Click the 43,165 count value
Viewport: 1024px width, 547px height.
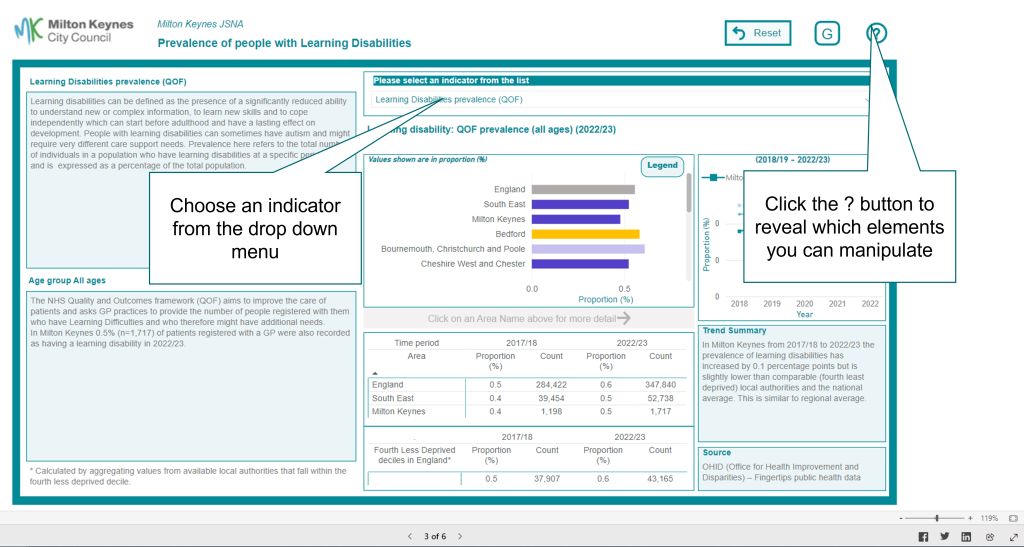point(660,478)
